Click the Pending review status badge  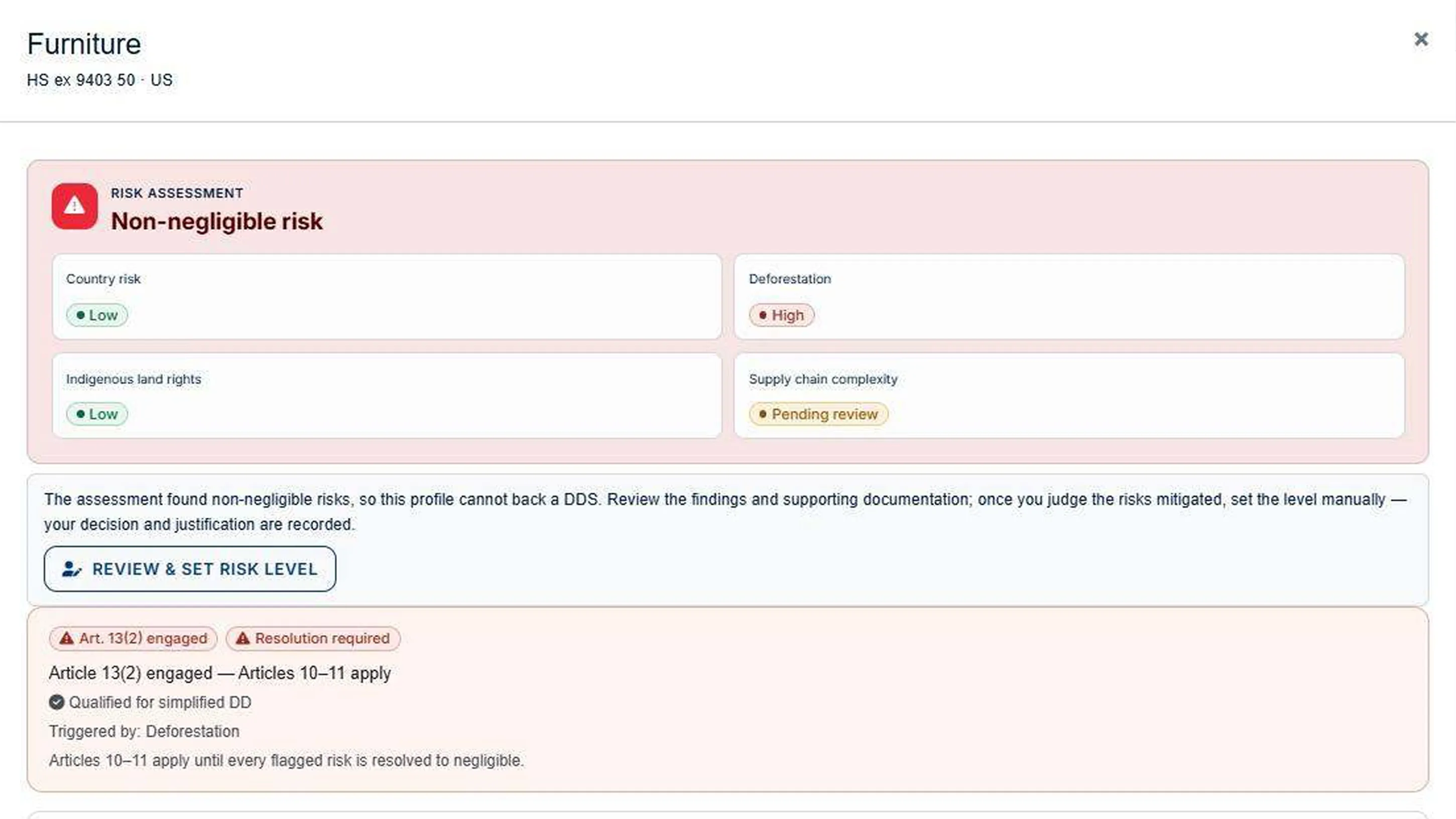(x=818, y=414)
